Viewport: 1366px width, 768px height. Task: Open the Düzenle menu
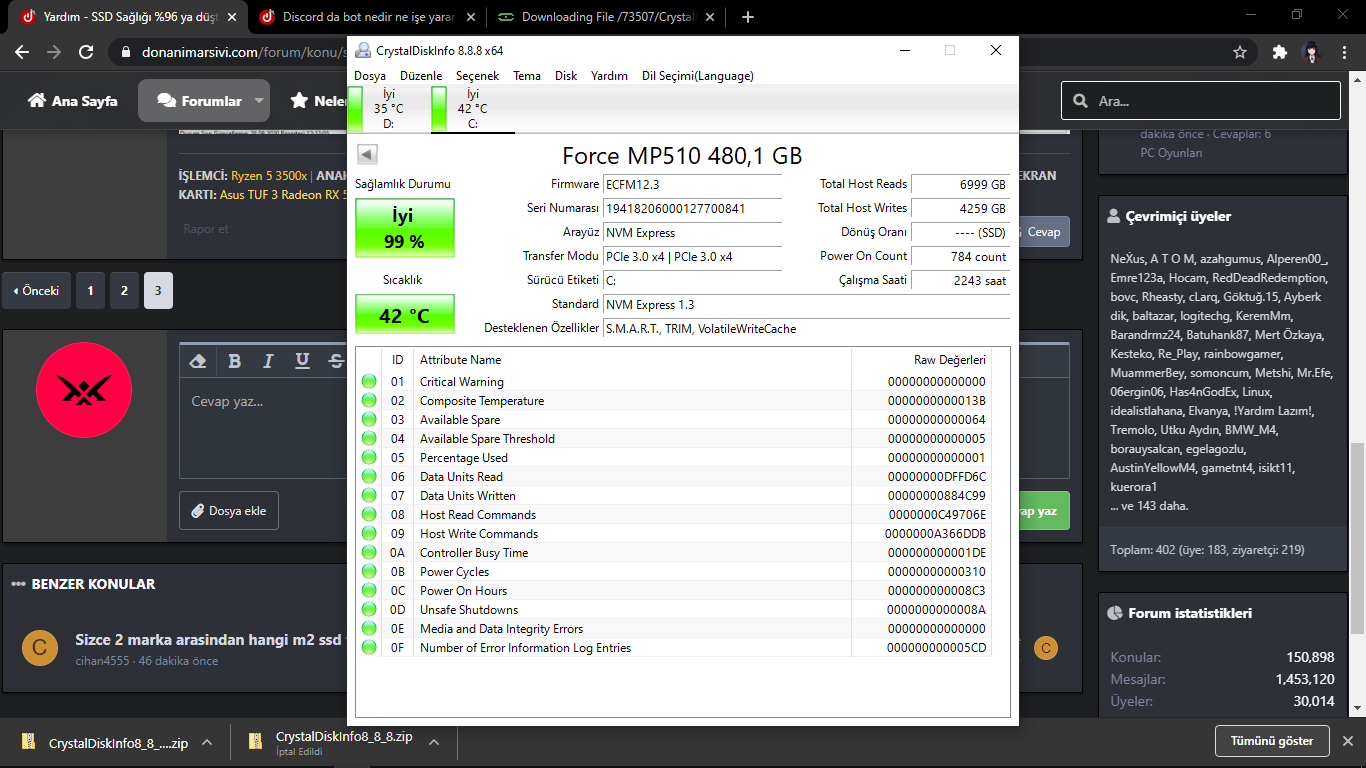(x=421, y=76)
